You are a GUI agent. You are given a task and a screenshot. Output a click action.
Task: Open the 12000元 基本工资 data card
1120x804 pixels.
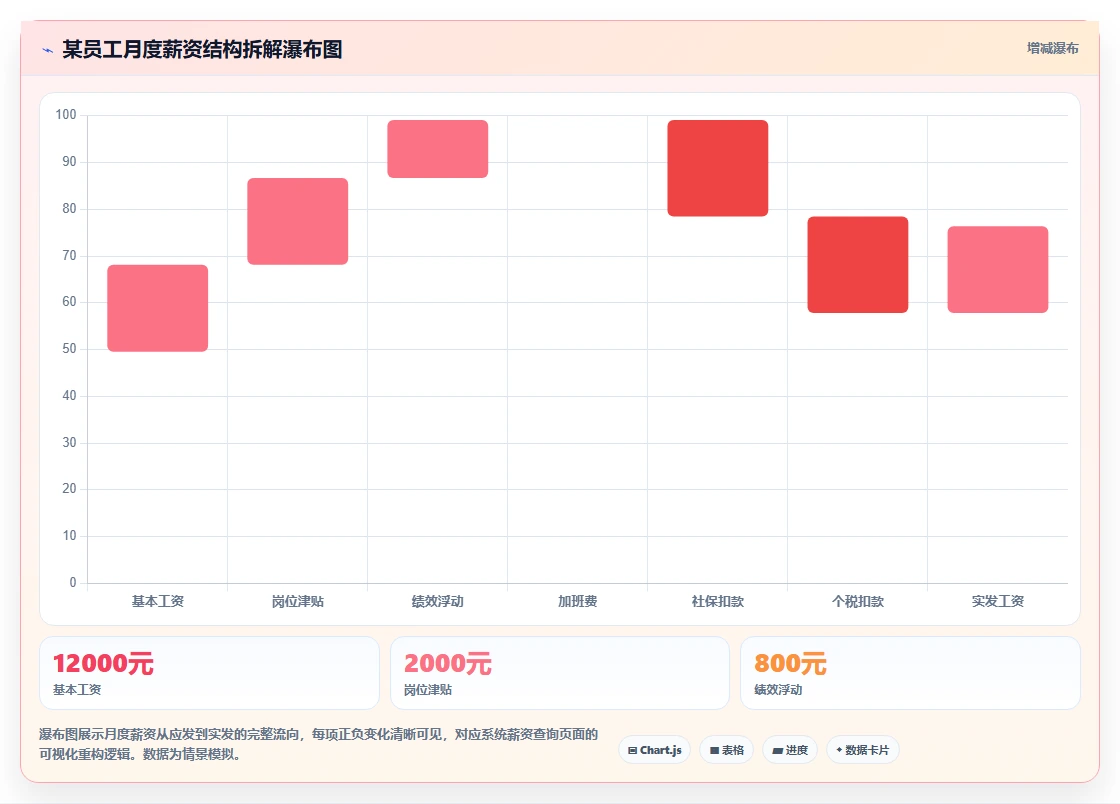pyautogui.click(x=209, y=673)
